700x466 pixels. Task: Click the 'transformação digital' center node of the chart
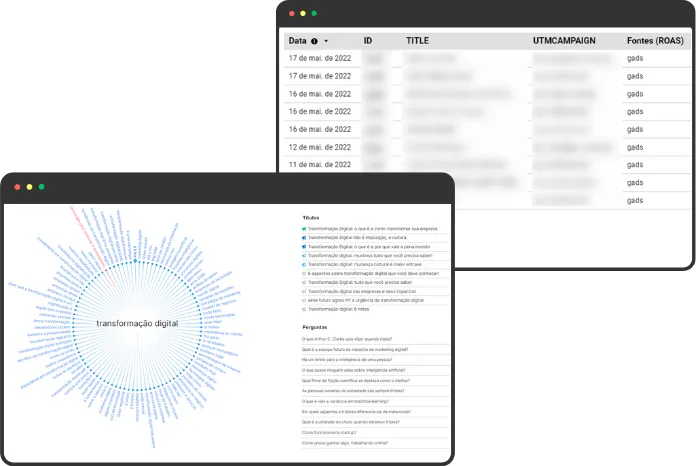pyautogui.click(x=138, y=323)
